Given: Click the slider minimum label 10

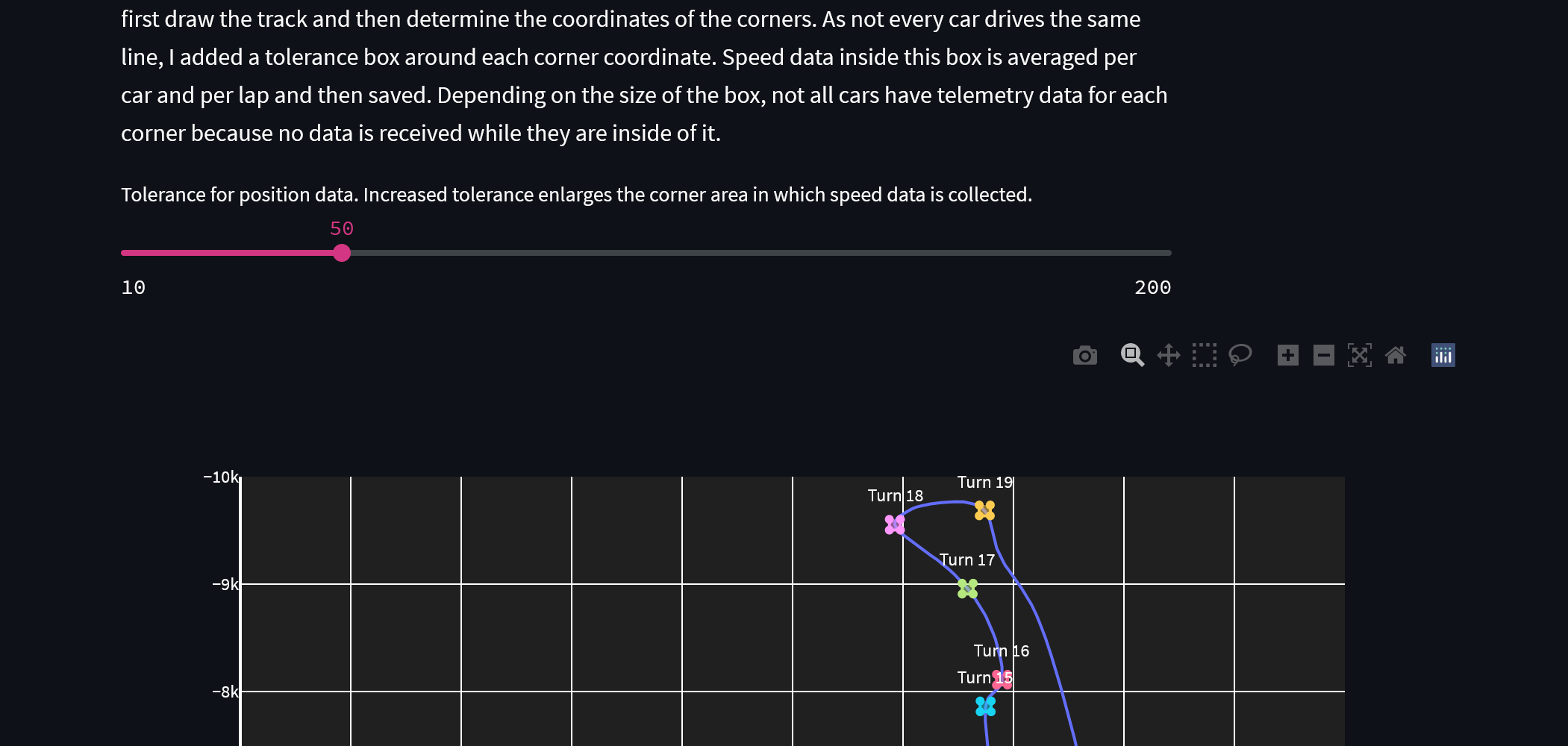Looking at the screenshot, I should [134, 287].
